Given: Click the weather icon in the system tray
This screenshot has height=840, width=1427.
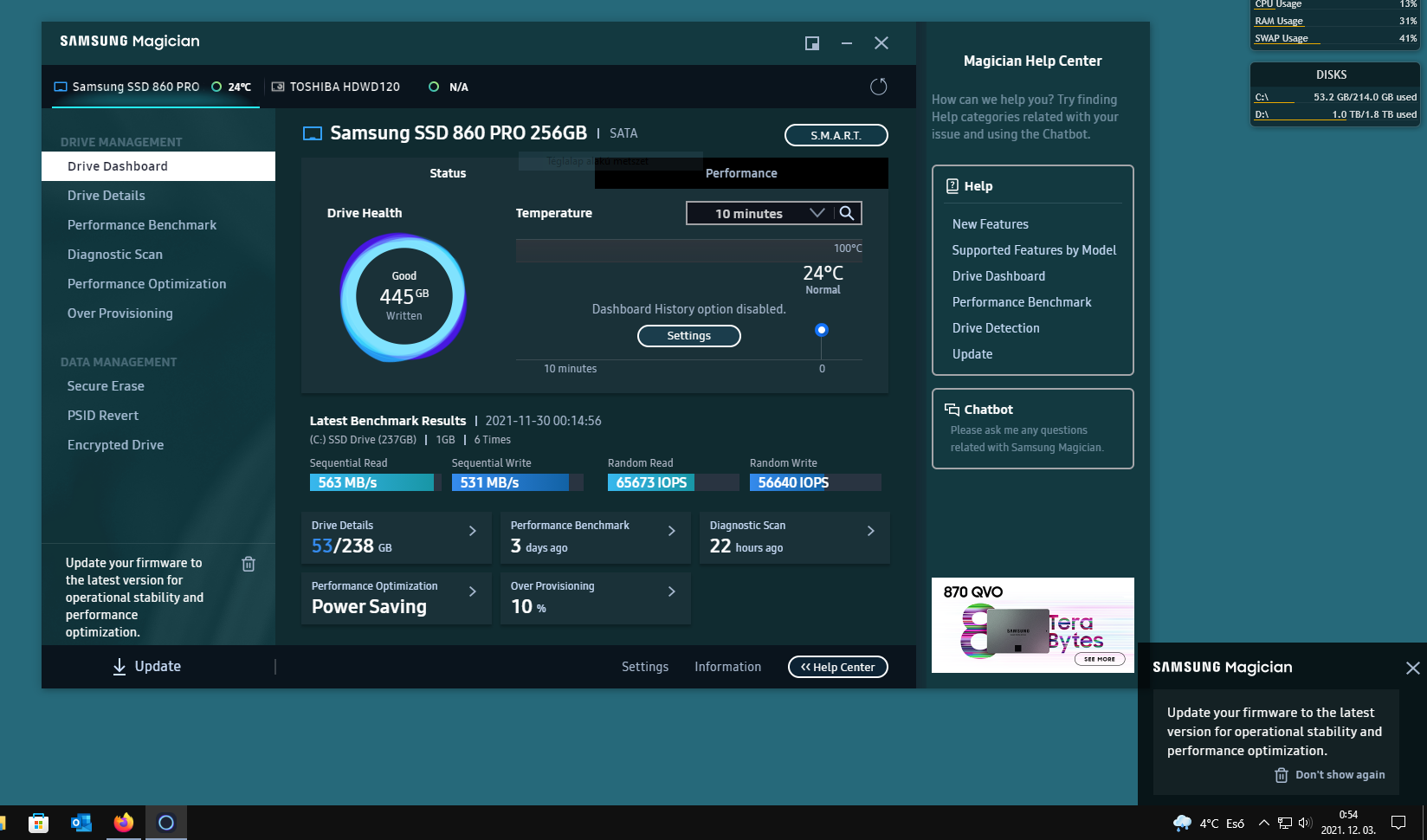Looking at the screenshot, I should point(1182,823).
